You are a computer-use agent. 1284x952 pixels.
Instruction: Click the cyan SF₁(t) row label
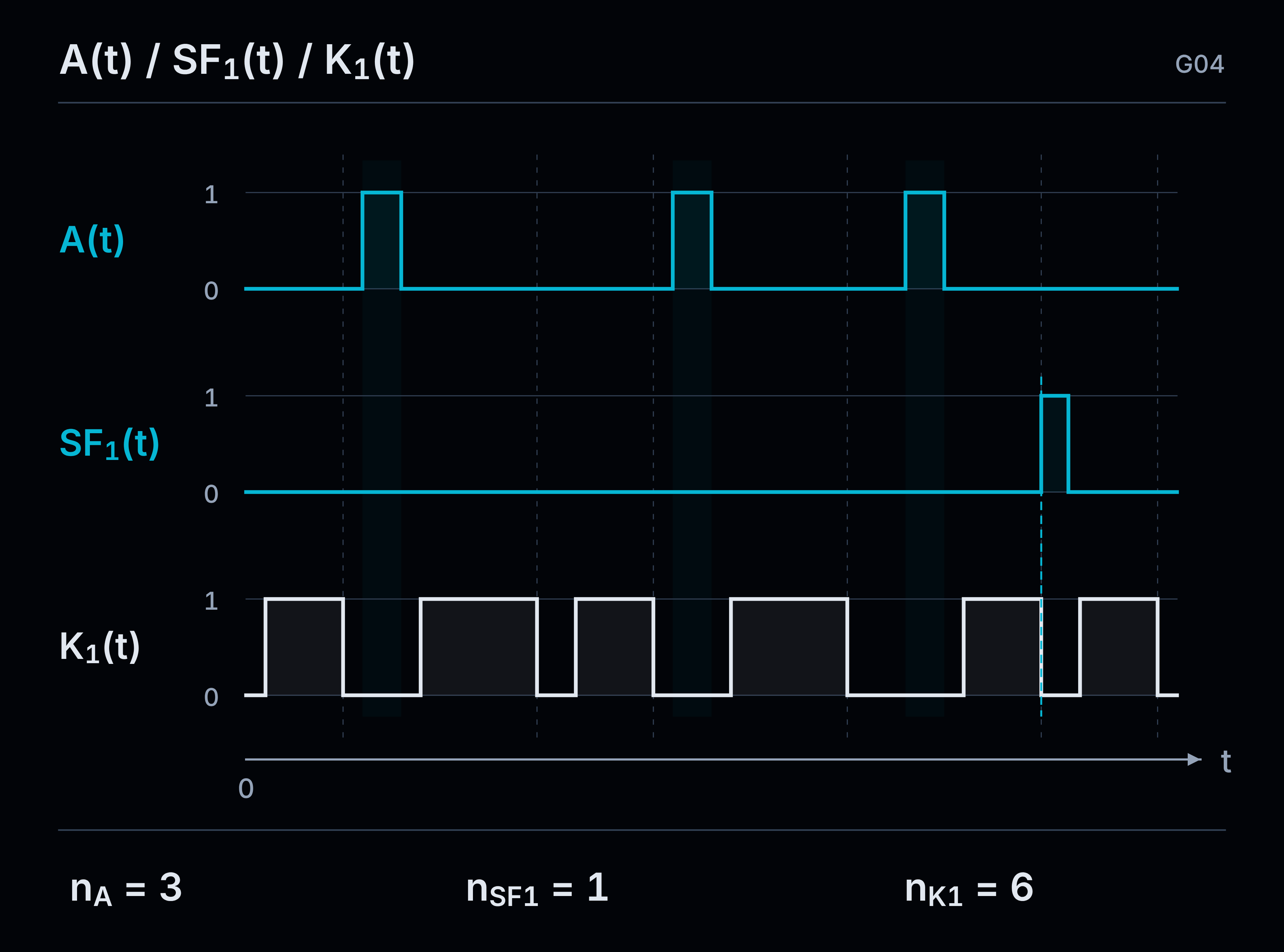(x=109, y=444)
